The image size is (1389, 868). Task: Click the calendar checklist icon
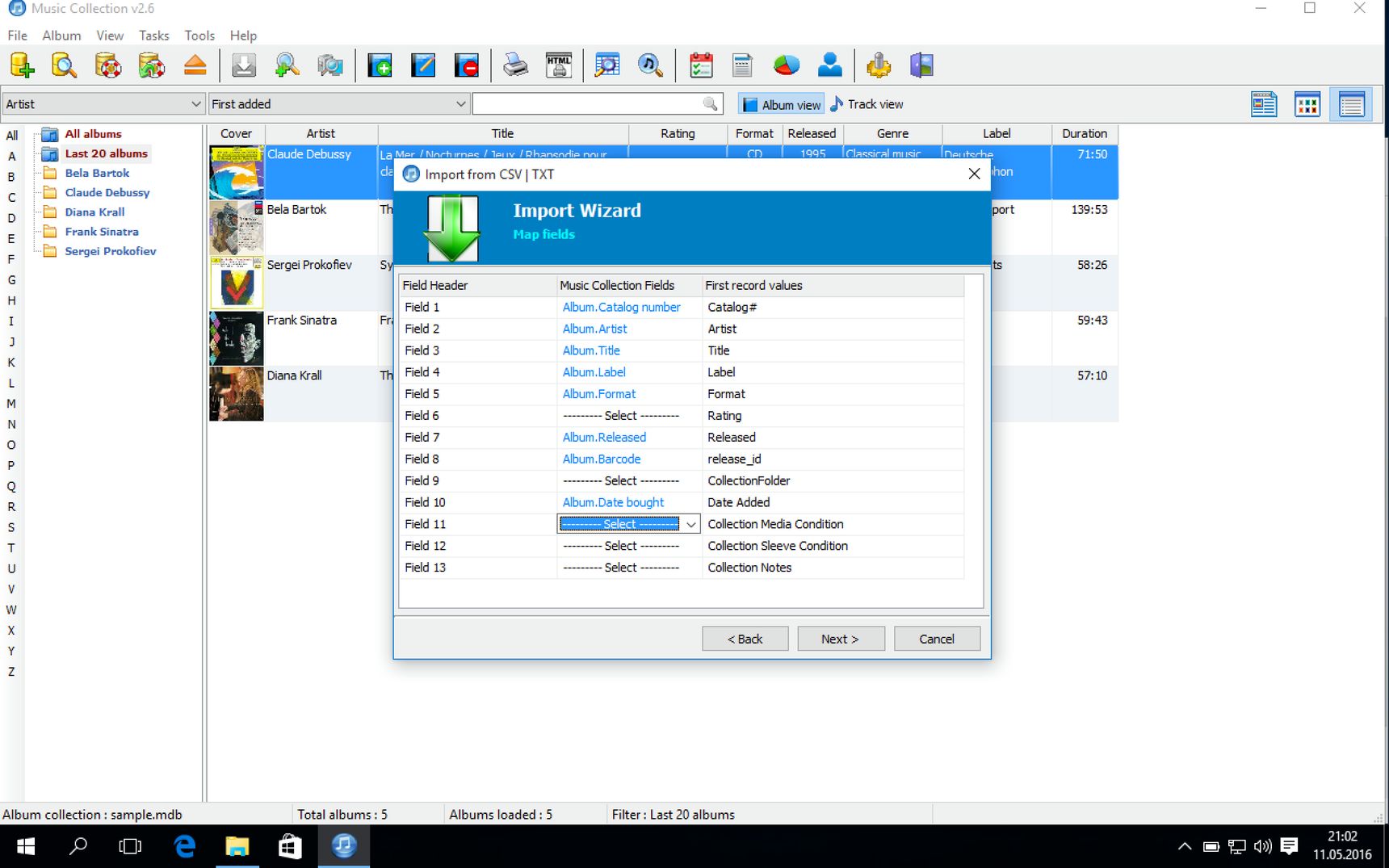(701, 65)
